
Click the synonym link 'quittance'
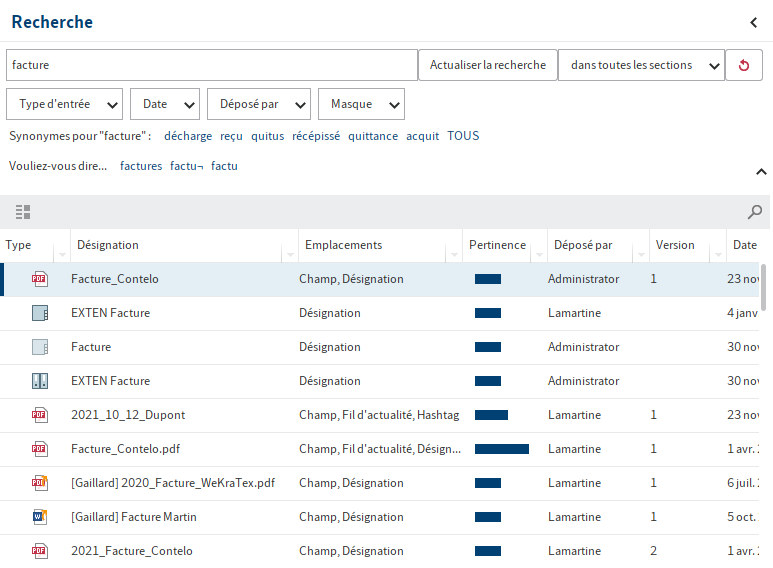pos(373,136)
